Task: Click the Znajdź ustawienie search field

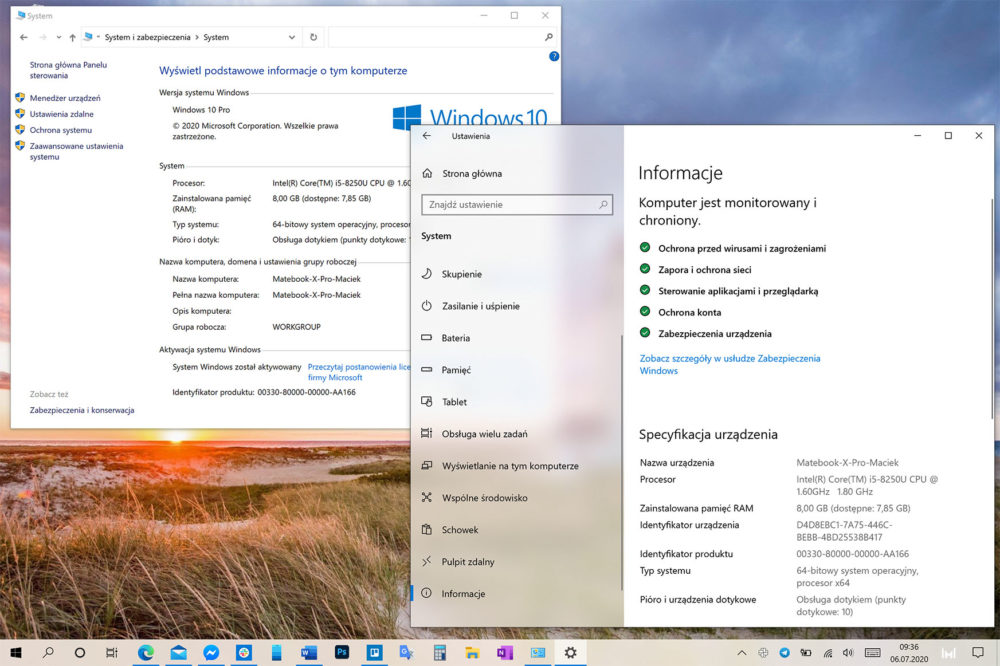Action: point(510,205)
